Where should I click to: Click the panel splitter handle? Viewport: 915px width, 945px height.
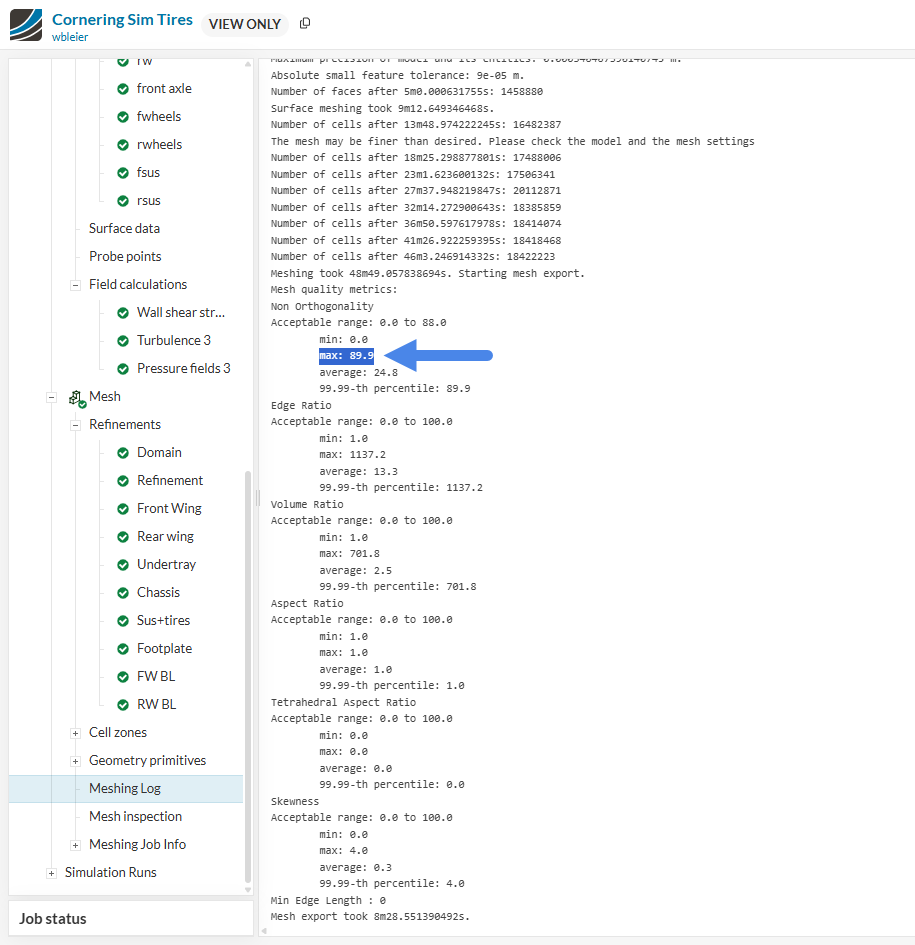(x=257, y=498)
